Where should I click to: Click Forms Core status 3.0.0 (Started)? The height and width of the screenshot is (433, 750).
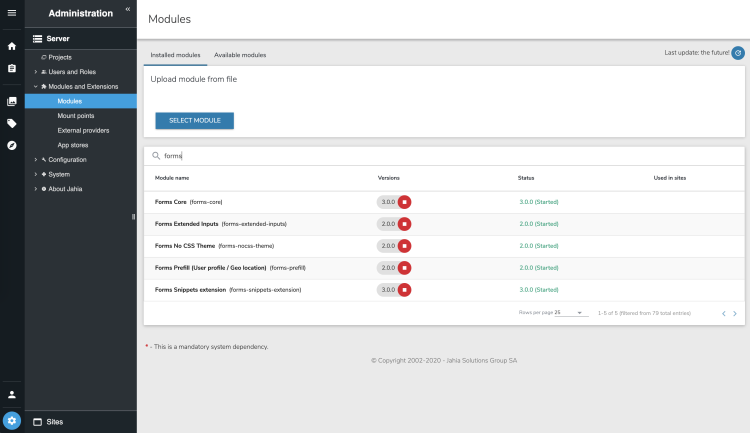click(x=539, y=202)
